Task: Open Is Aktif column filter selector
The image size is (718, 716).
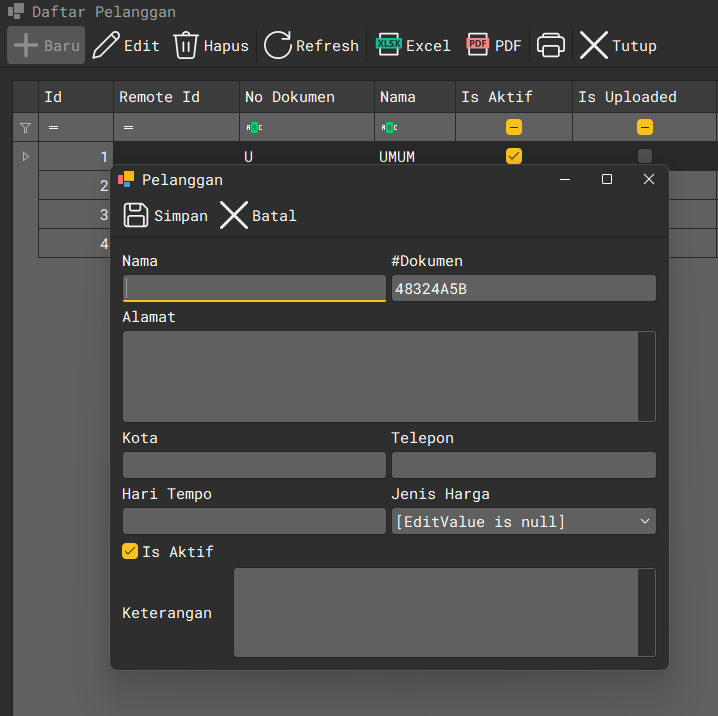Action: point(514,127)
